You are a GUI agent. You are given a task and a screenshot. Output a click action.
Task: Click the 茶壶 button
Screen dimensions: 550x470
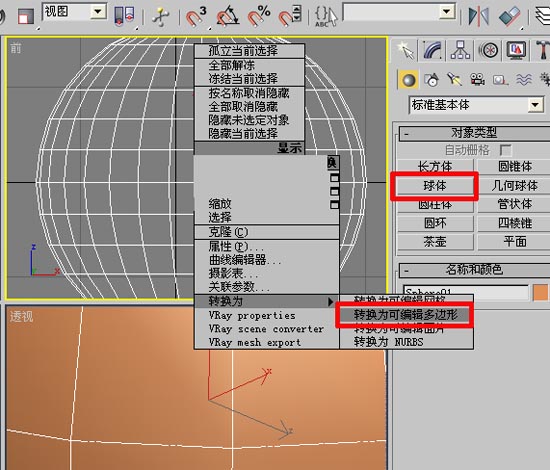coord(435,242)
